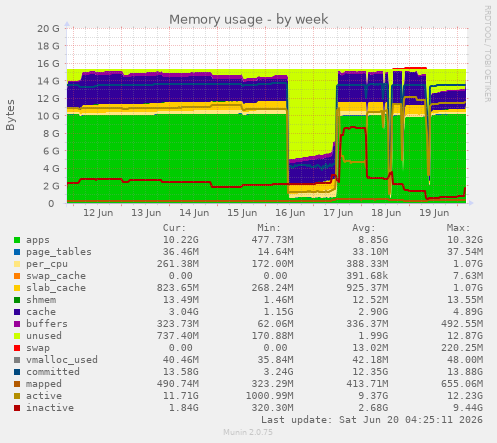This screenshot has height=443, width=497.
Task: Select the 'apps' legend label
Action: coord(38,240)
